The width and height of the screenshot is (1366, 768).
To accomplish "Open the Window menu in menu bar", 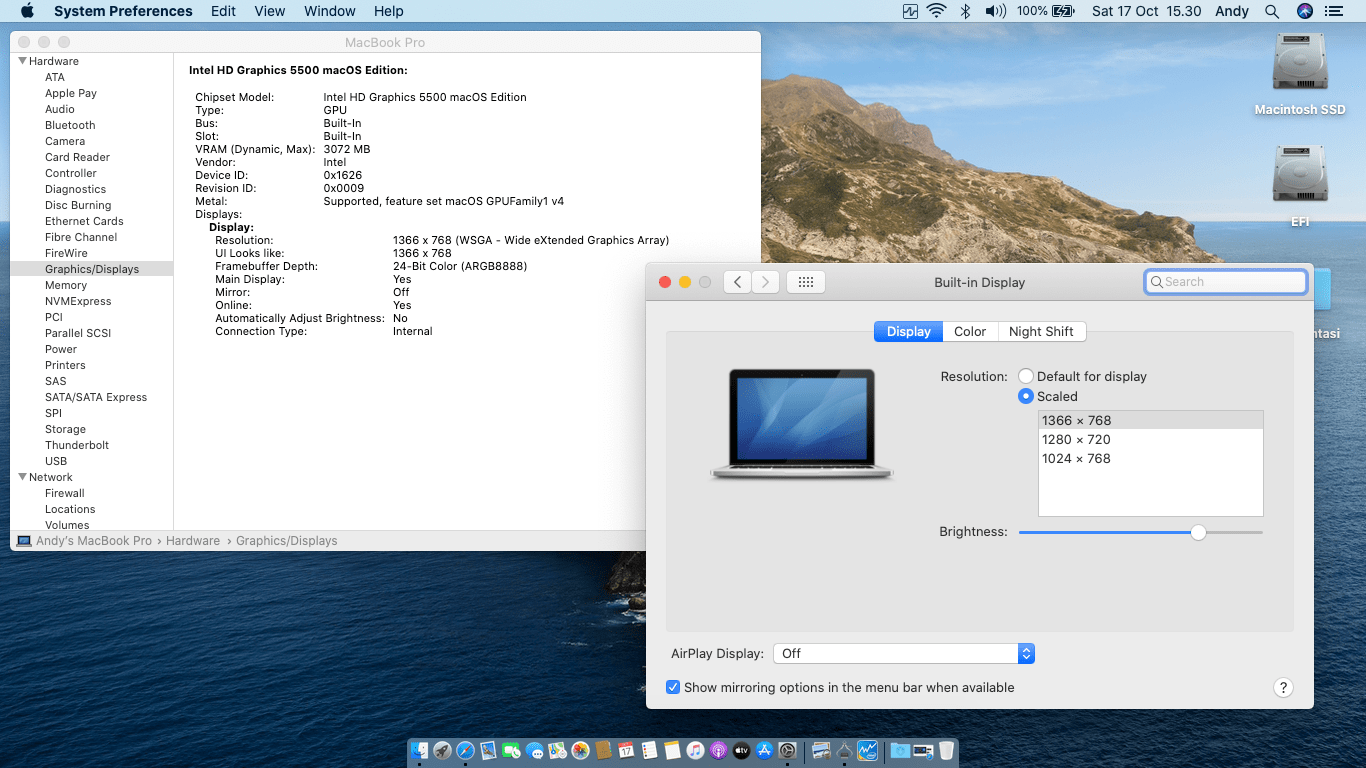I will click(x=329, y=11).
